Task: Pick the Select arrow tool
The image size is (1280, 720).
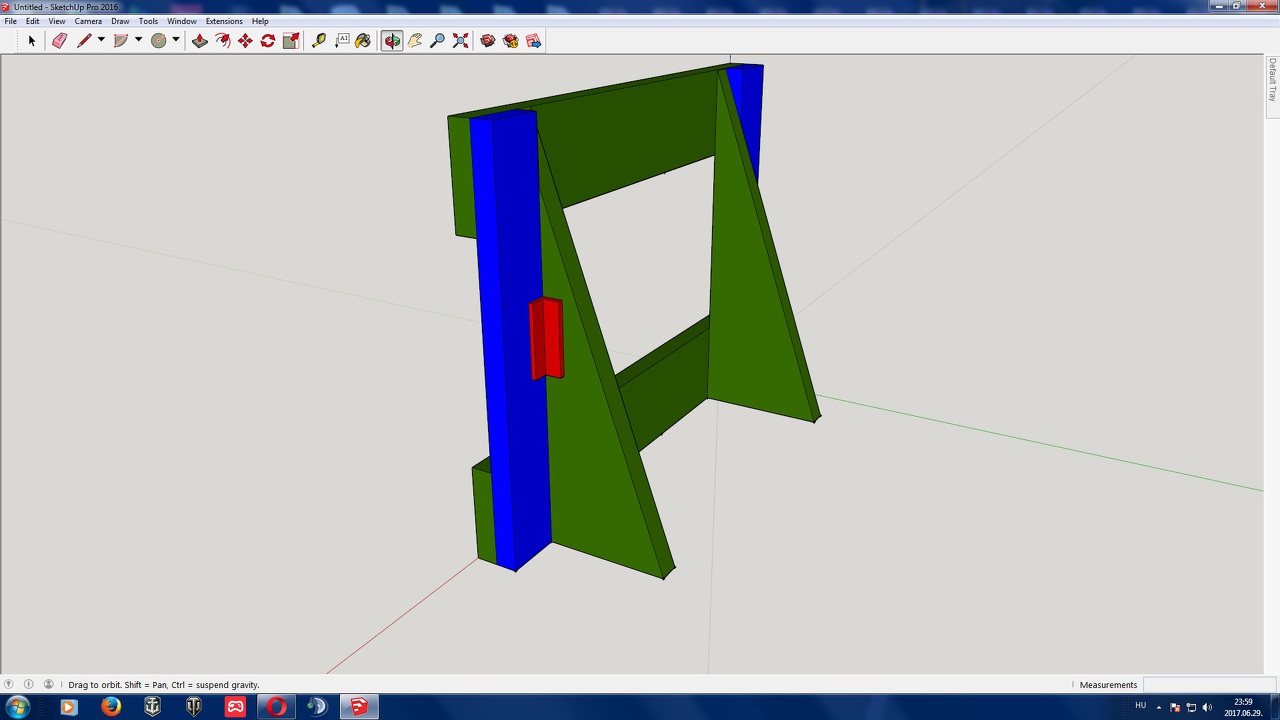Action: click(31, 41)
